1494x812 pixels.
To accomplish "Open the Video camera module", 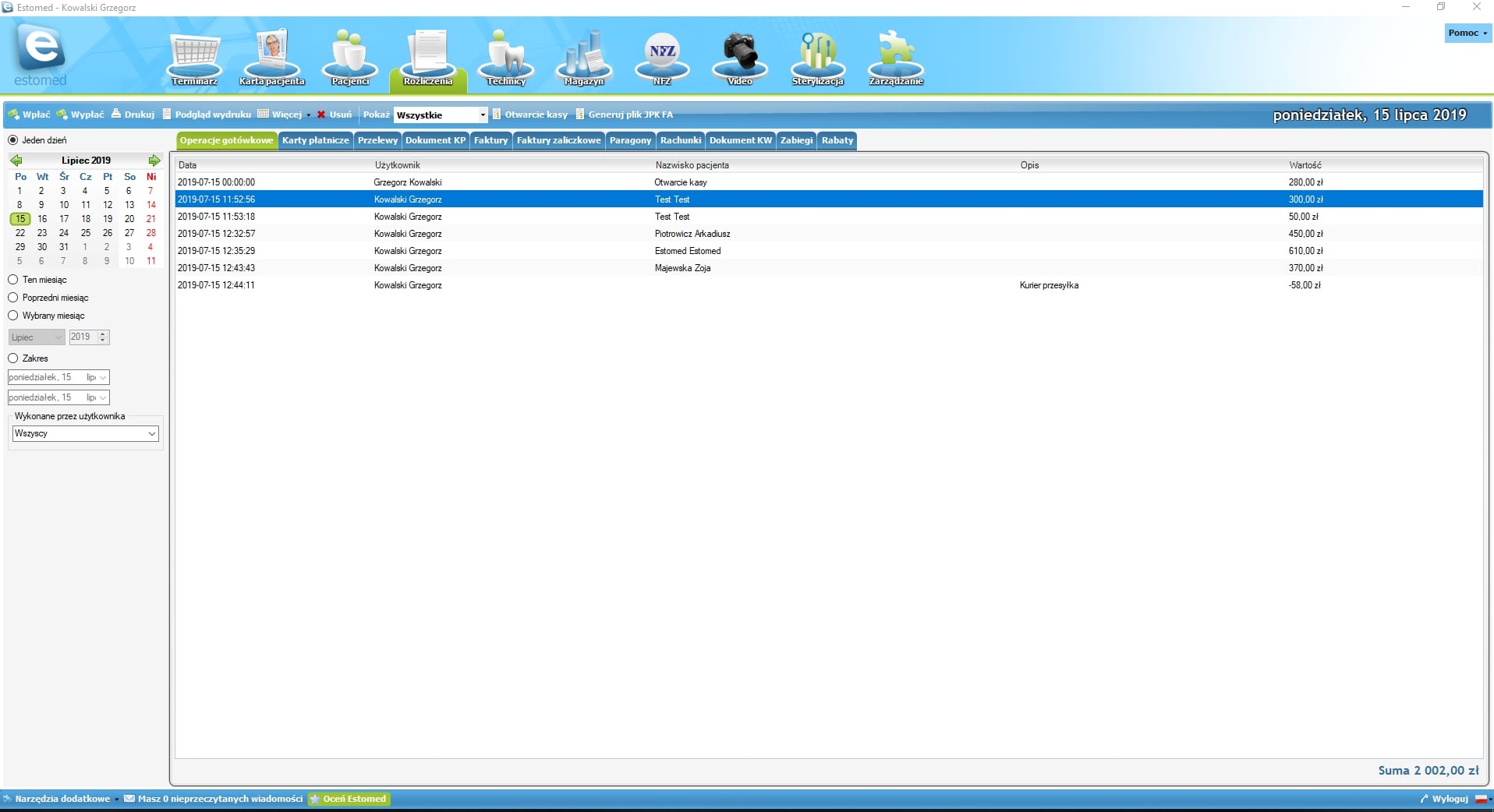I will [739, 58].
